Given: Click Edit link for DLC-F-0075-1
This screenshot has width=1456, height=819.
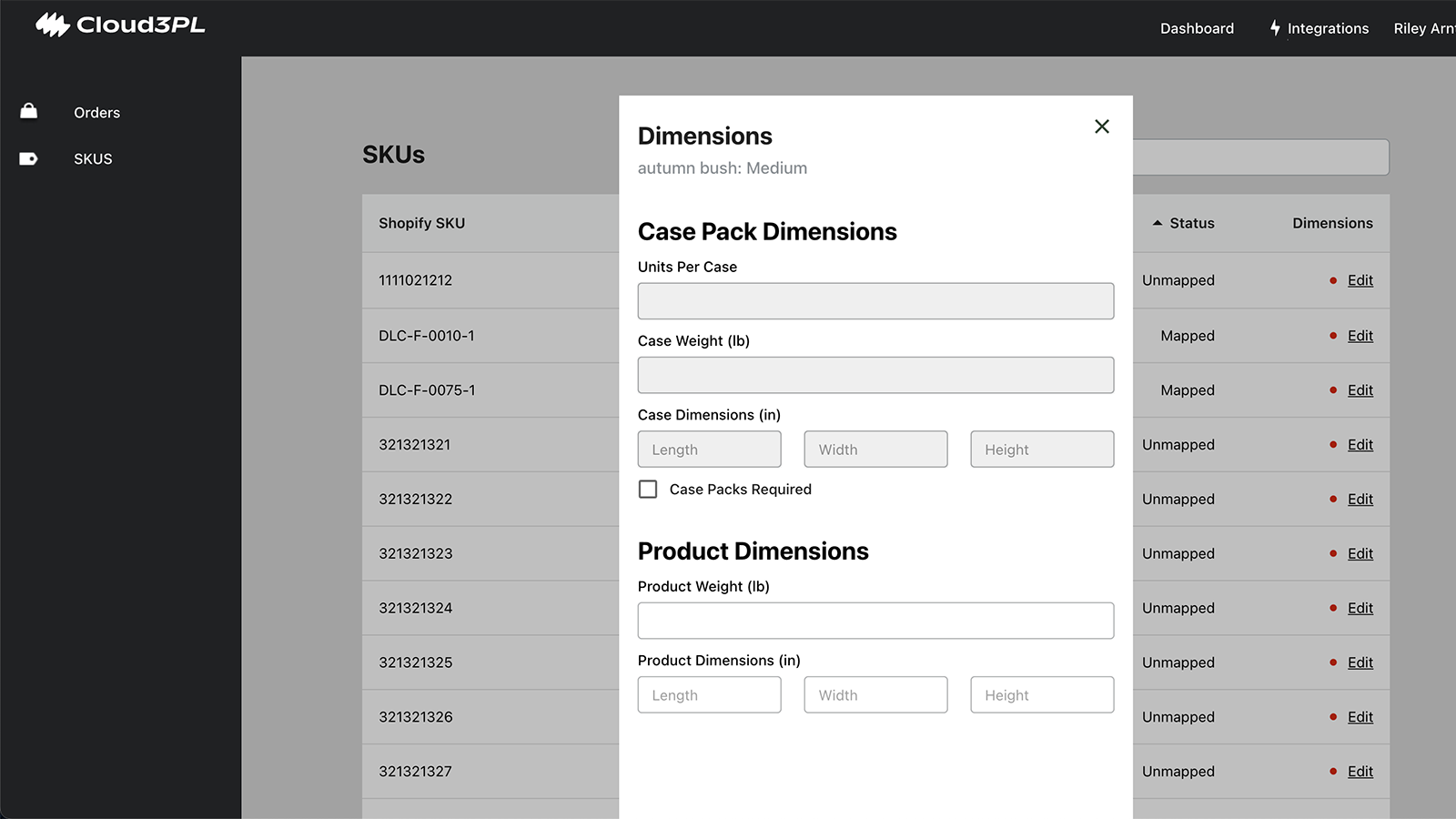Looking at the screenshot, I should click(1360, 390).
